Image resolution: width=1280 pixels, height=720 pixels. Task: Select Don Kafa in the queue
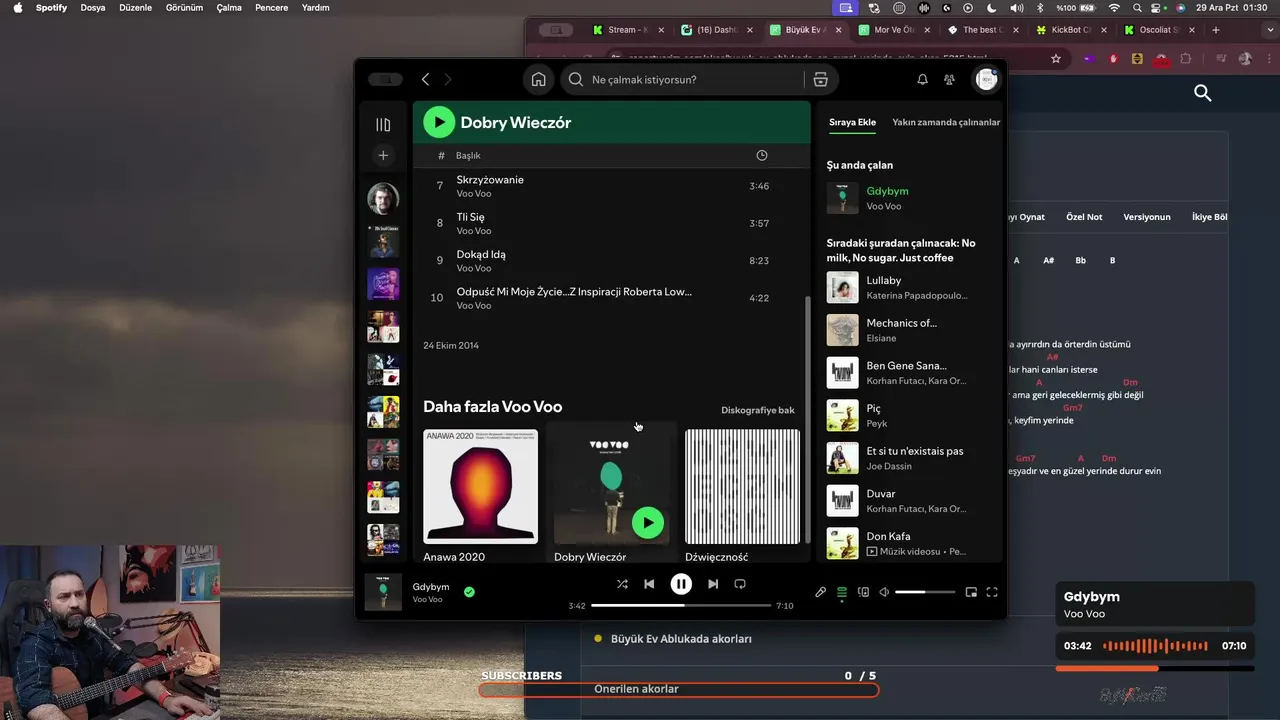coord(910,543)
